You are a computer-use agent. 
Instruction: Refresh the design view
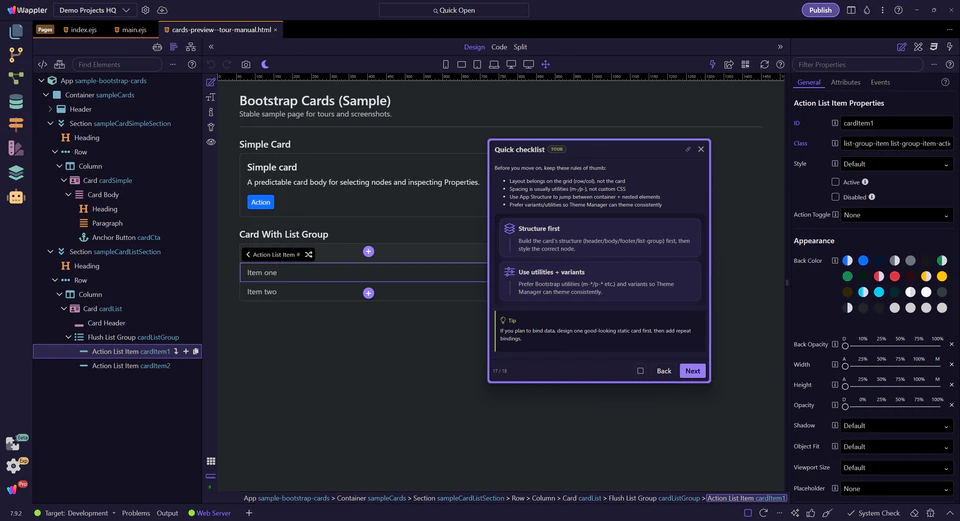764,64
